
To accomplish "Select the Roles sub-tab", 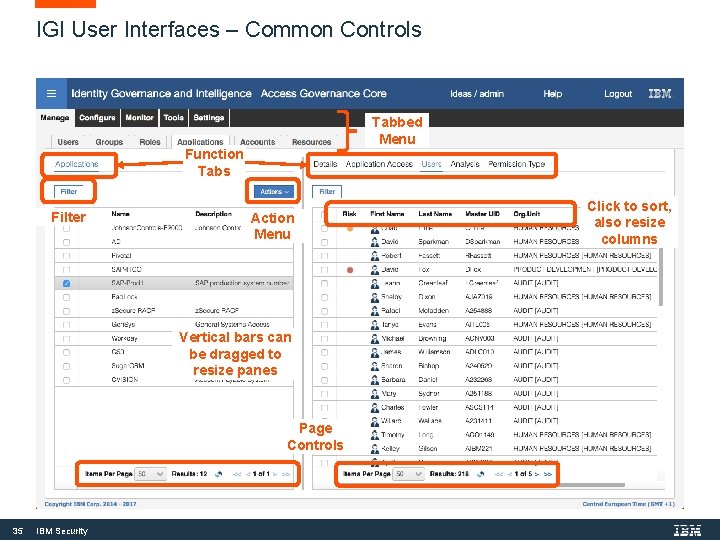I will [150, 142].
